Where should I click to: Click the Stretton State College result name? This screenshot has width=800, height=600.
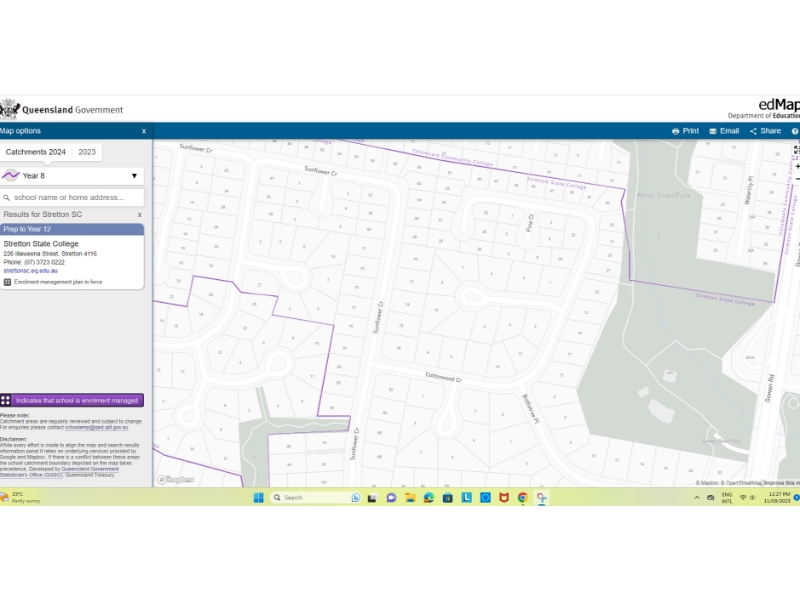[x=42, y=243]
